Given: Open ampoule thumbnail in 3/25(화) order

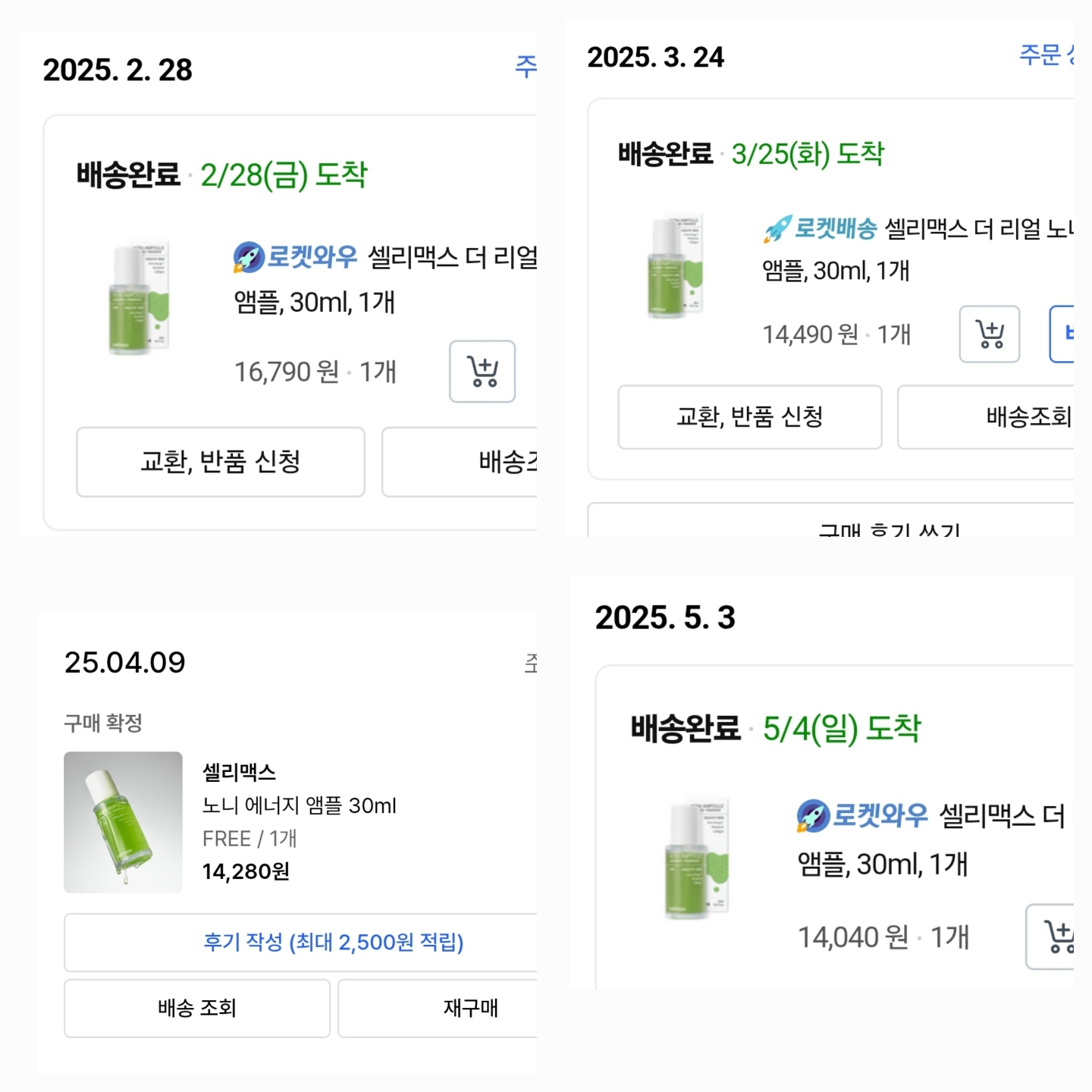Looking at the screenshot, I should (676, 265).
